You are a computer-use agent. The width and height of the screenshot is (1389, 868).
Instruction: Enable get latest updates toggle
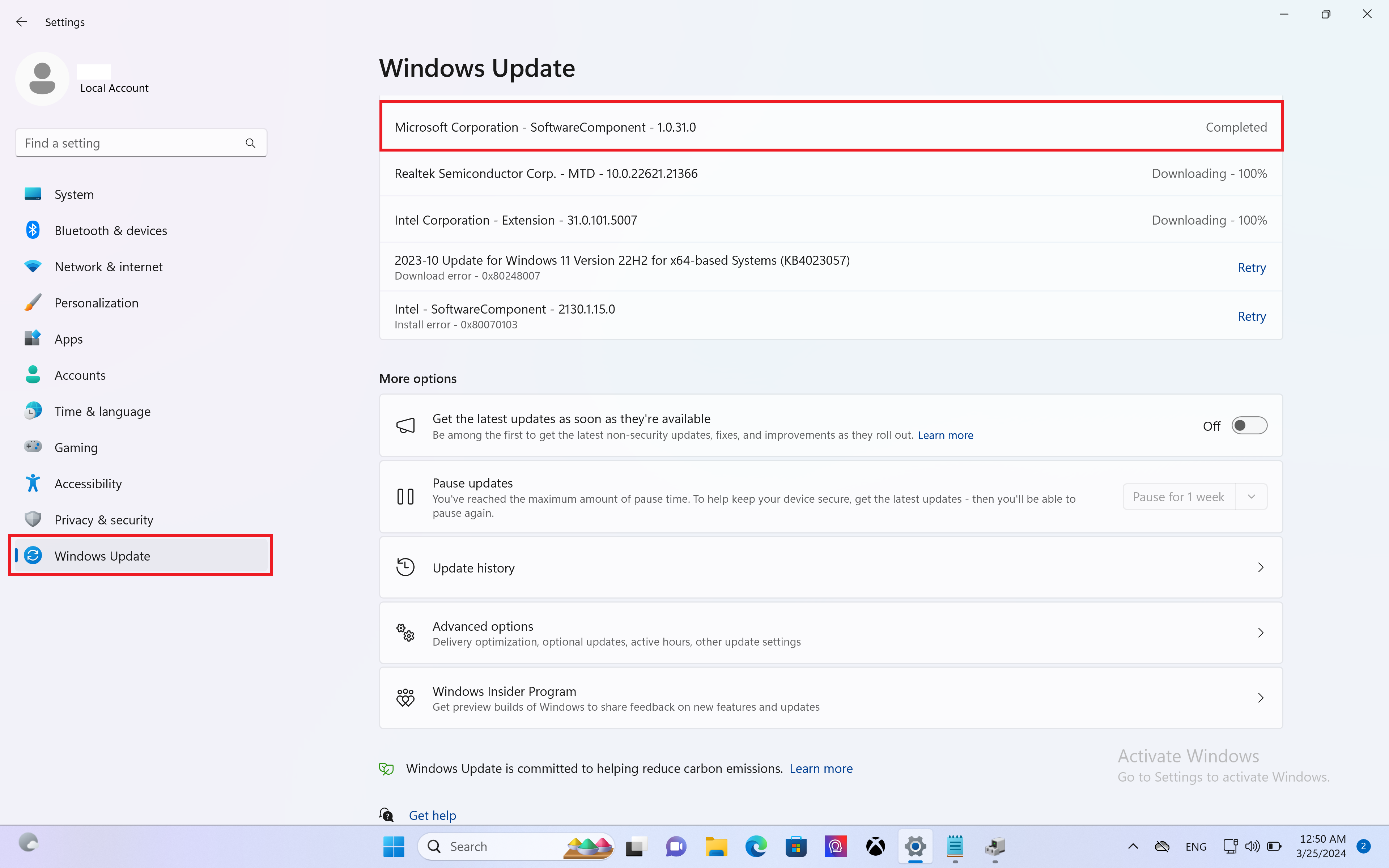pos(1249,425)
